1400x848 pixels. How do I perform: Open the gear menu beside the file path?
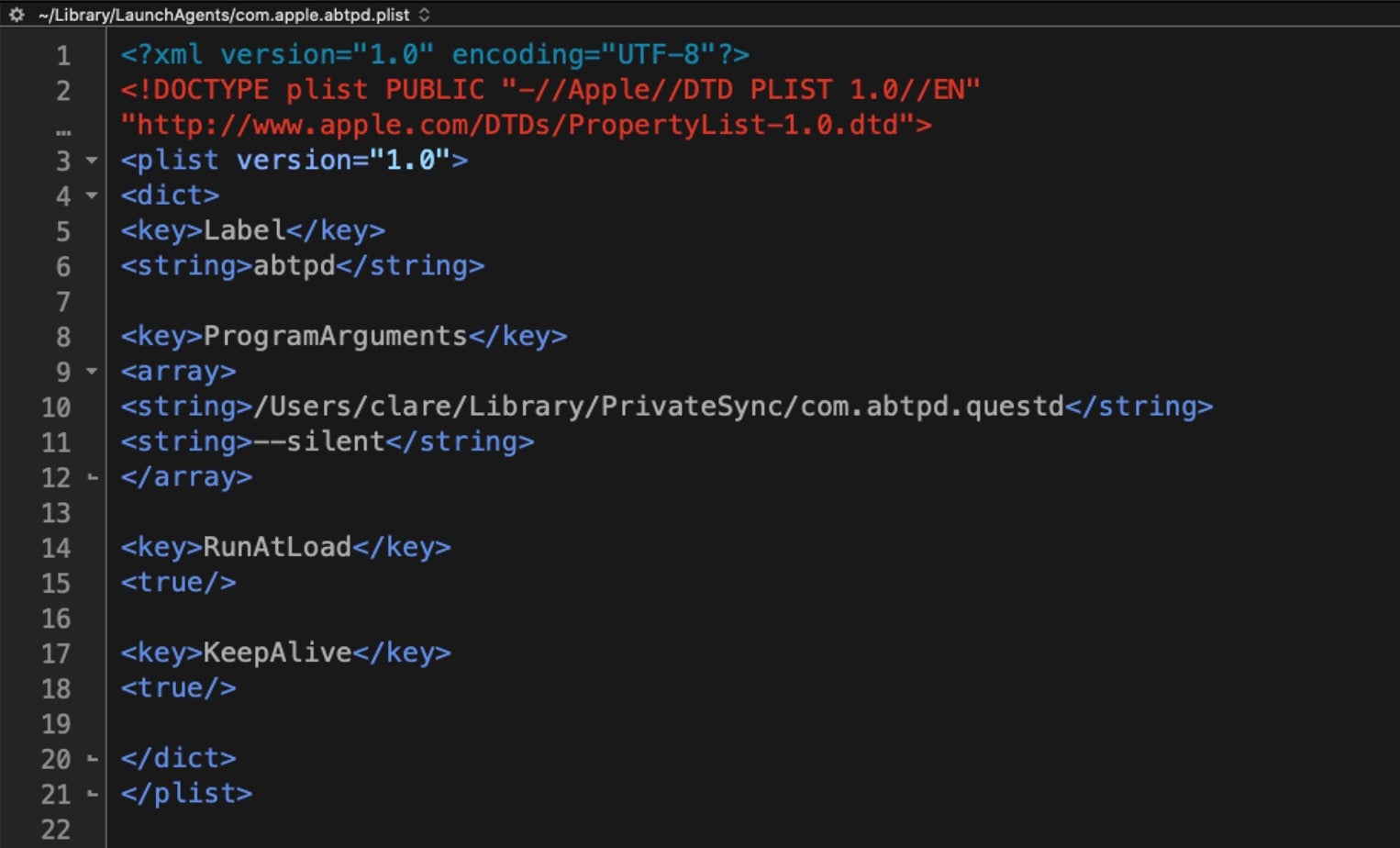pyautogui.click(x=17, y=15)
